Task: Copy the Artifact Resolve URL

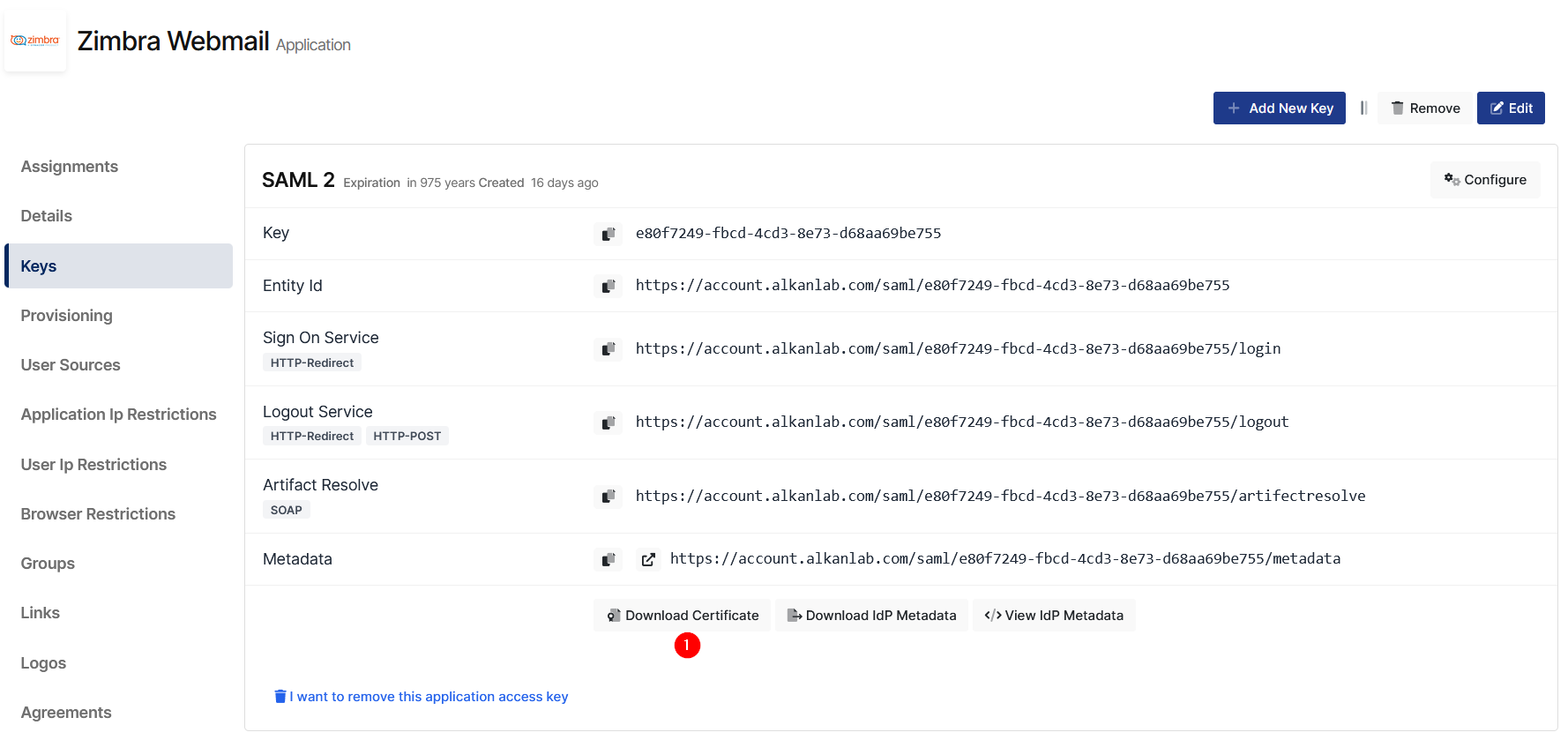Action: 608,497
